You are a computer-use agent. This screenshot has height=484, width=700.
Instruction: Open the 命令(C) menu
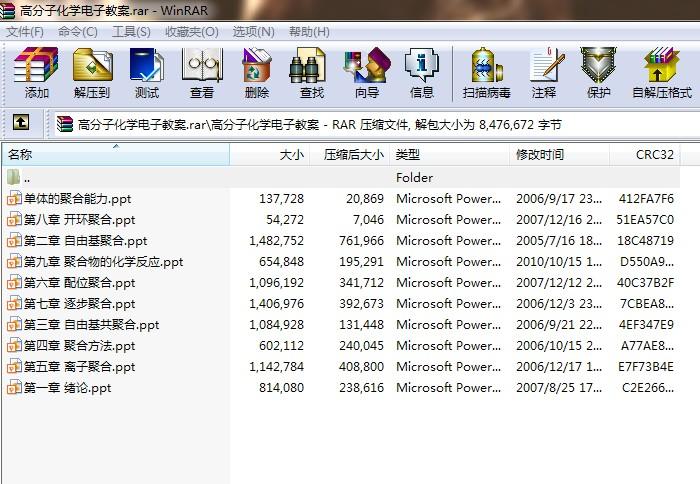point(78,32)
